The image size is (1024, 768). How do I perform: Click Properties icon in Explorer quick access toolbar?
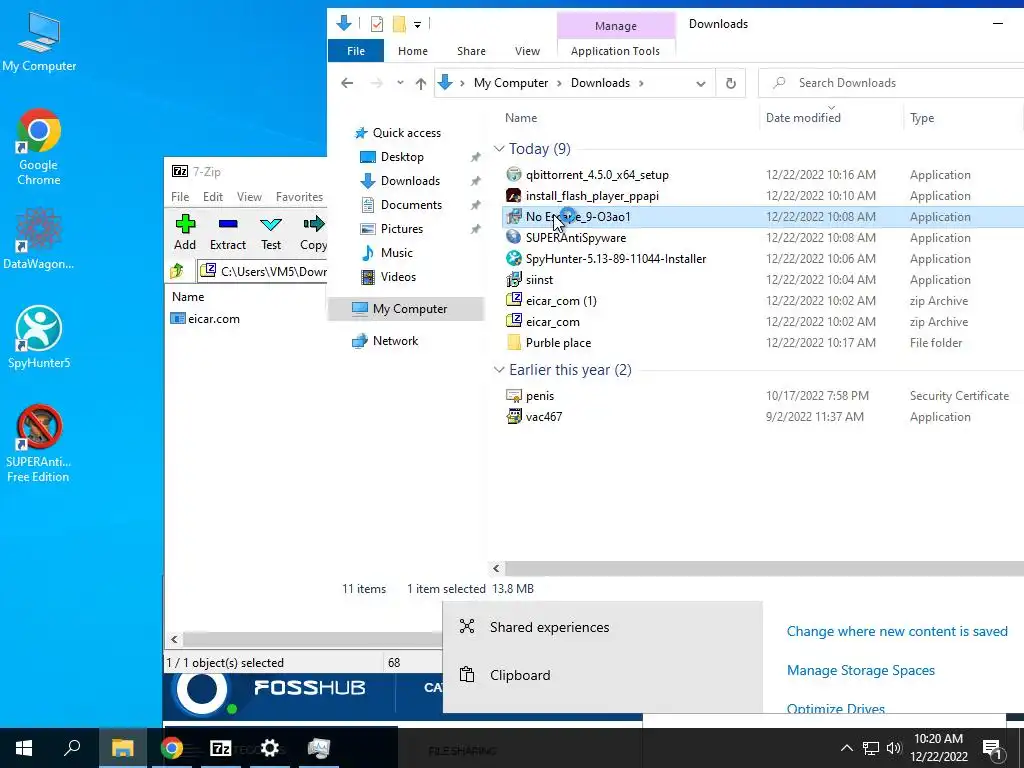pos(377,24)
